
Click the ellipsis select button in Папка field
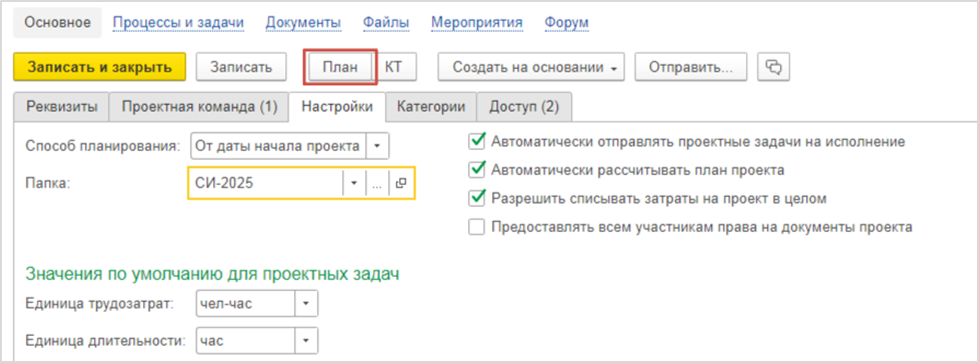[x=377, y=182]
